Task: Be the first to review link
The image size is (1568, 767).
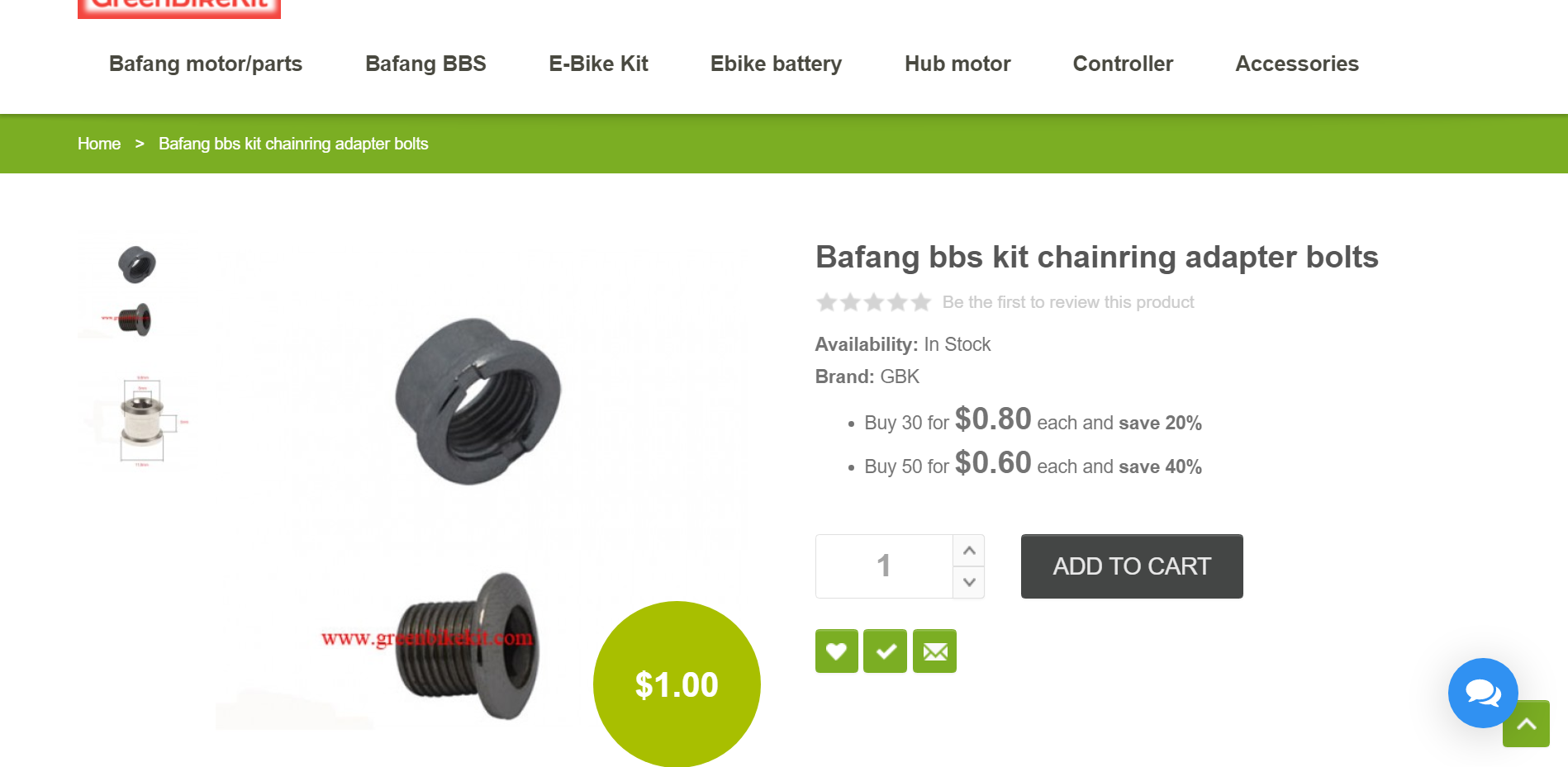Action: pyautogui.click(x=1067, y=302)
